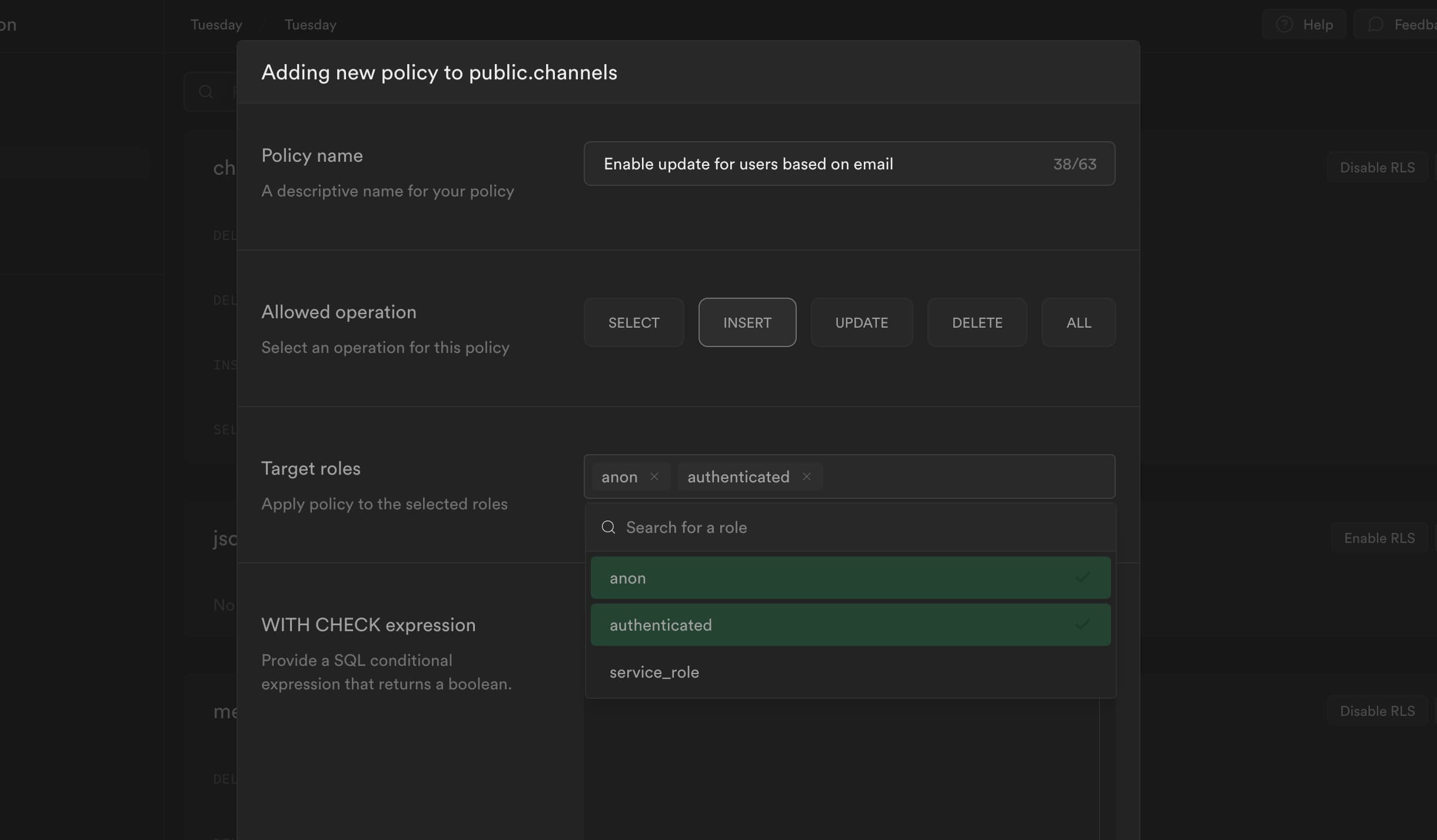The height and width of the screenshot is (840, 1437).
Task: Choose the ALL operation
Action: click(1078, 322)
